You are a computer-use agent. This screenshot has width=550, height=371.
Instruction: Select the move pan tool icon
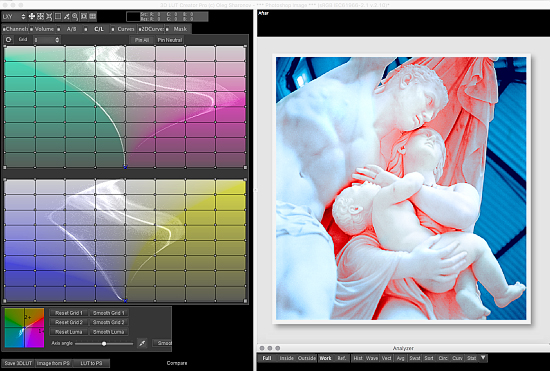(32, 16)
